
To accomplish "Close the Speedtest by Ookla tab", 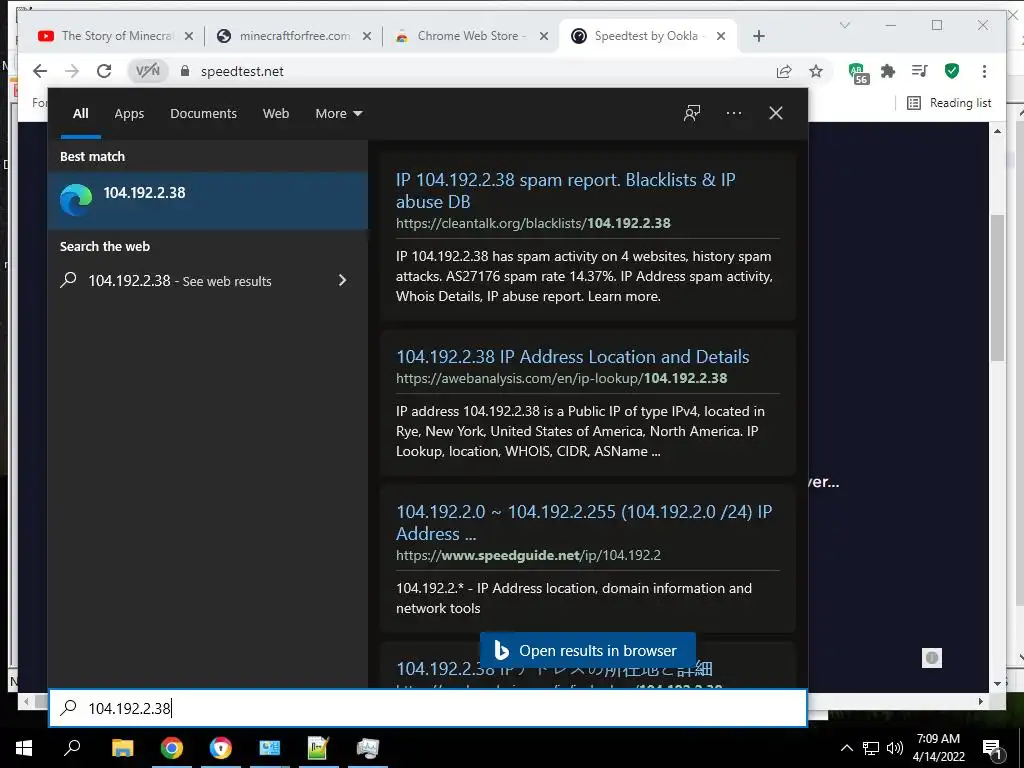I will [721, 36].
